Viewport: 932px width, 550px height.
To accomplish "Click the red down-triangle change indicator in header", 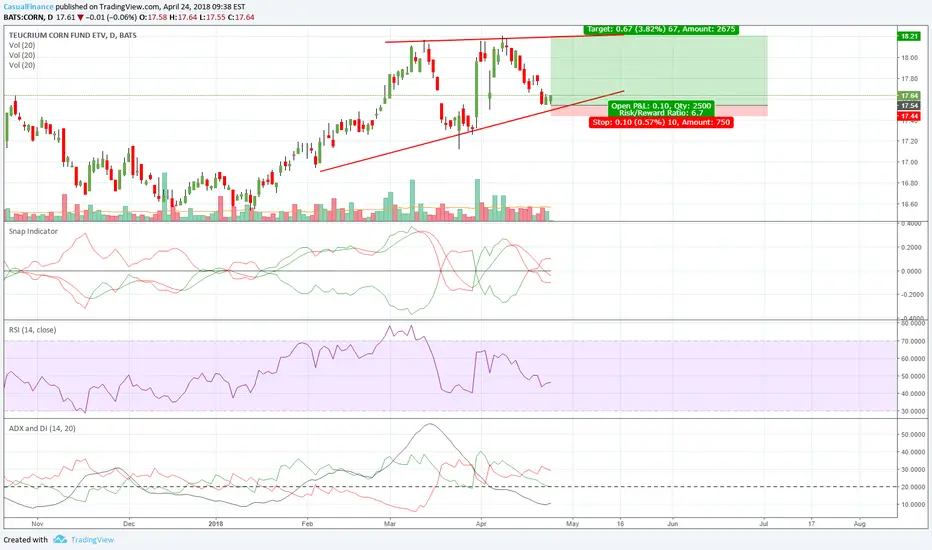I will 80,18.
